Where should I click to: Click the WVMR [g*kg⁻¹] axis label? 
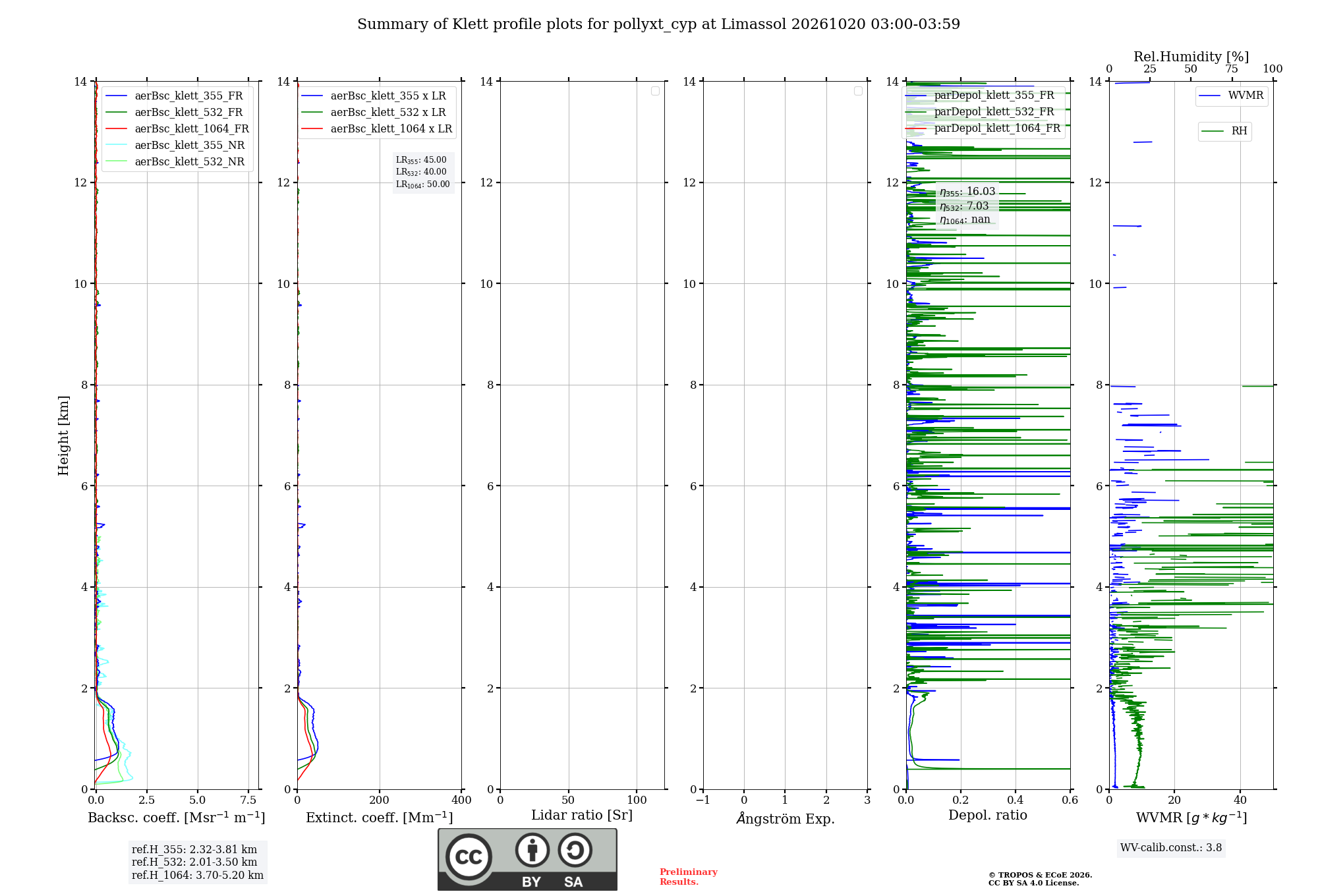coord(1191,818)
